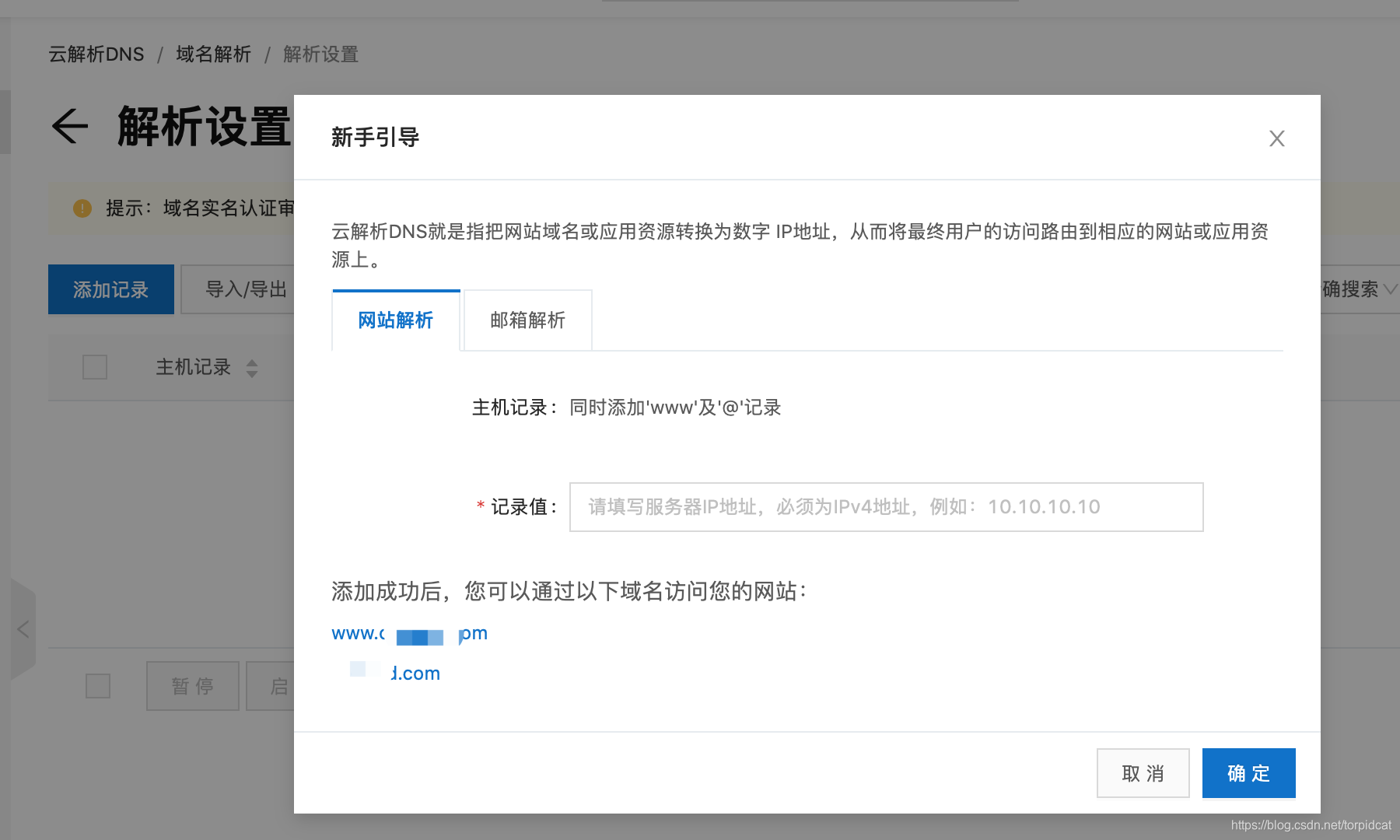Image resolution: width=1400 pixels, height=840 pixels.
Task: Open the www domain link
Action: 409,634
